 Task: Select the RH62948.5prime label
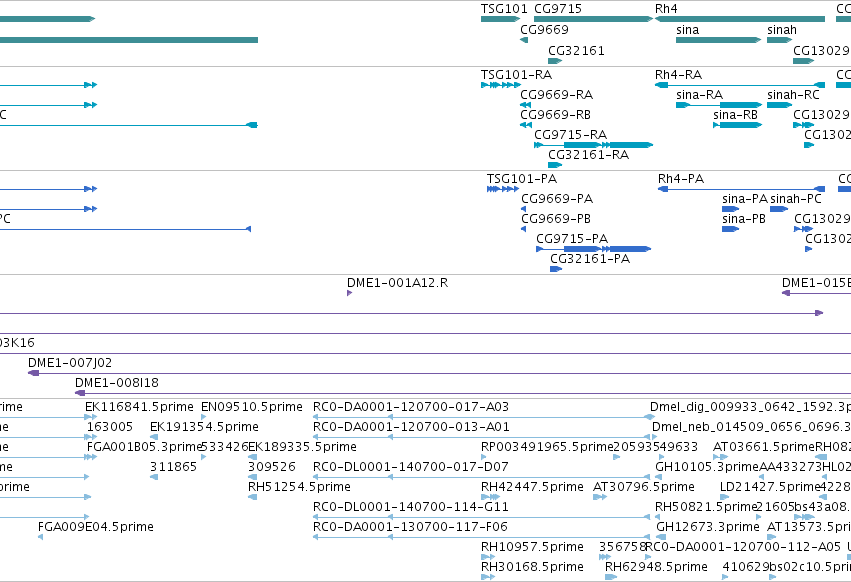pos(656,567)
